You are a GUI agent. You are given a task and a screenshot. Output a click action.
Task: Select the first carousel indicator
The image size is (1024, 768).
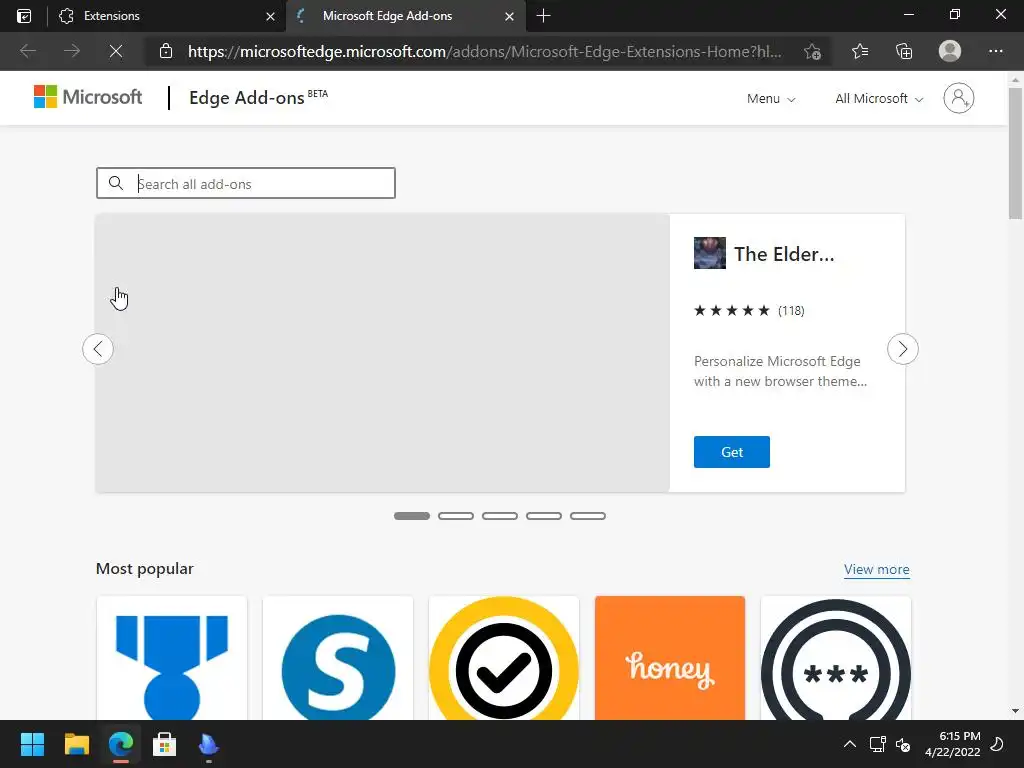tap(411, 516)
